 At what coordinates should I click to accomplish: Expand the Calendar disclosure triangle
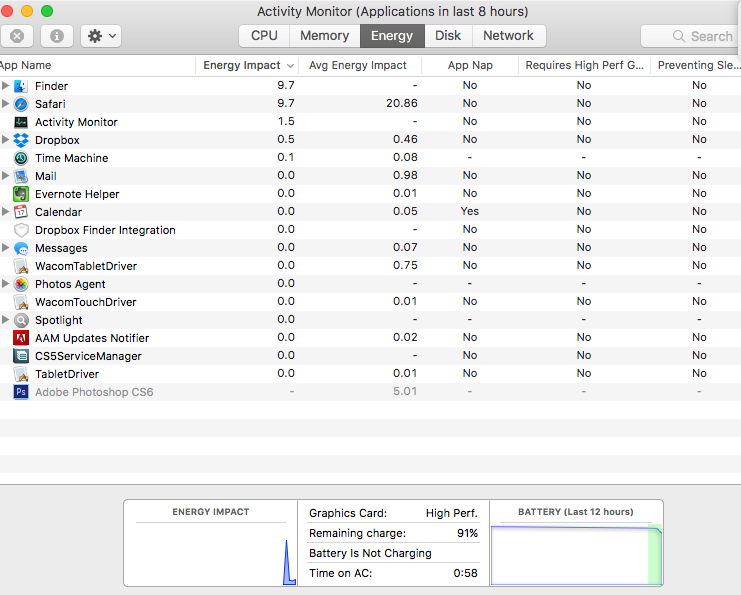click(5, 211)
